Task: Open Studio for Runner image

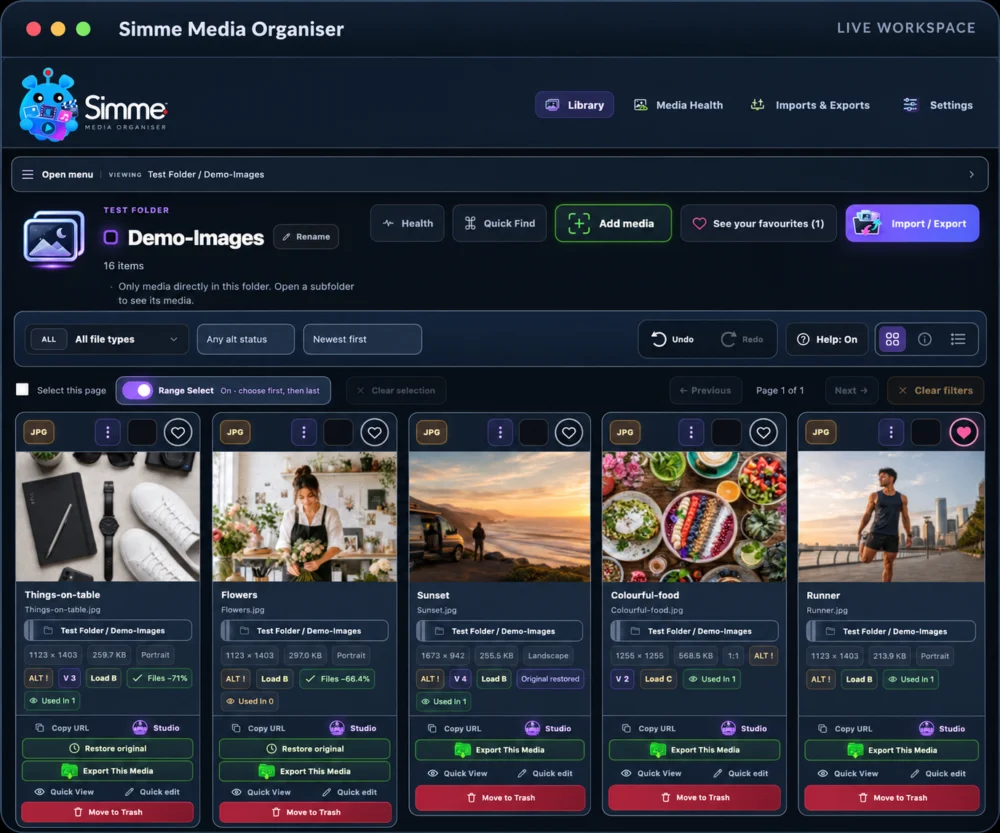Action: pos(942,728)
